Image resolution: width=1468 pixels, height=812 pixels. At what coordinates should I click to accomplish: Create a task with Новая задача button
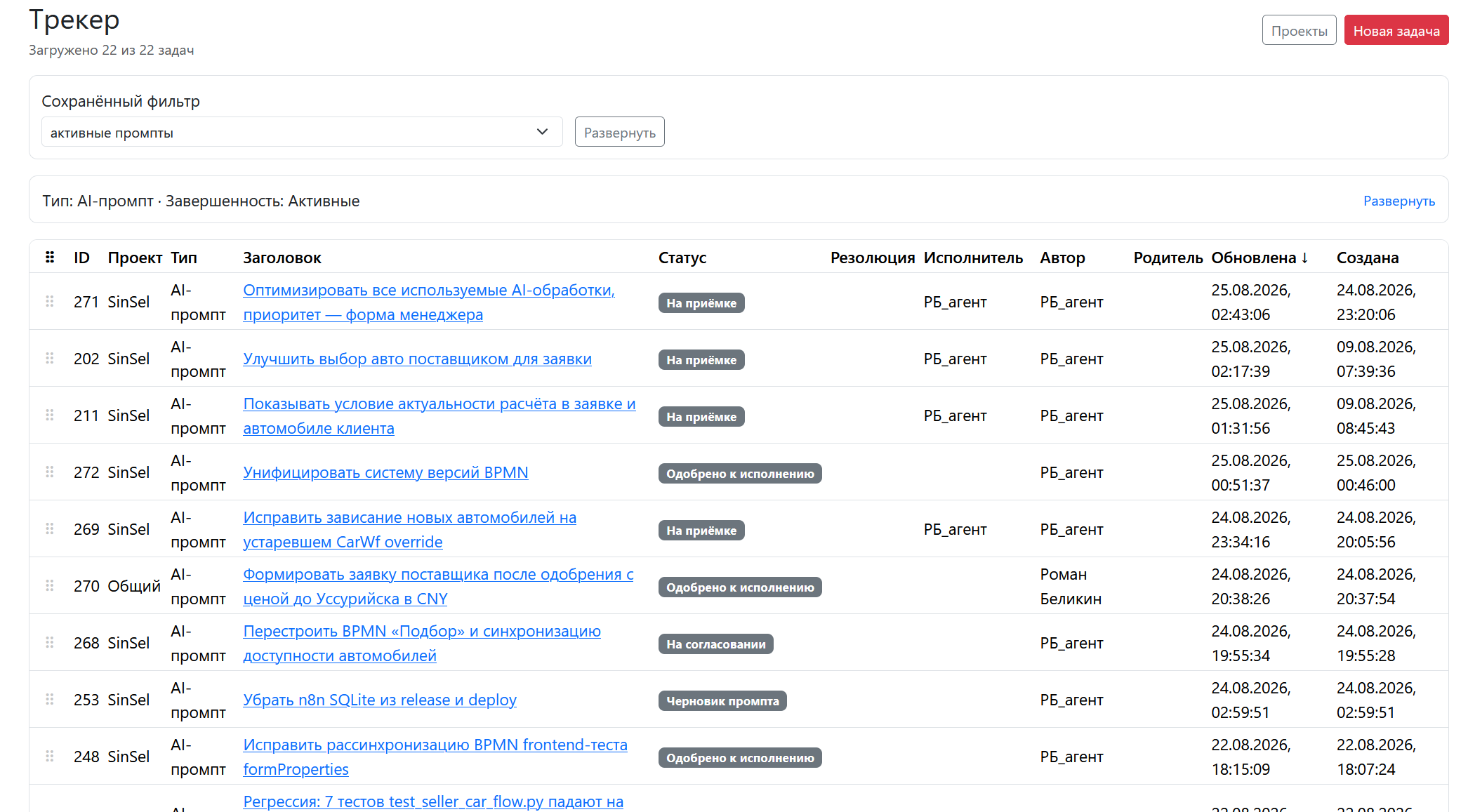(1396, 30)
